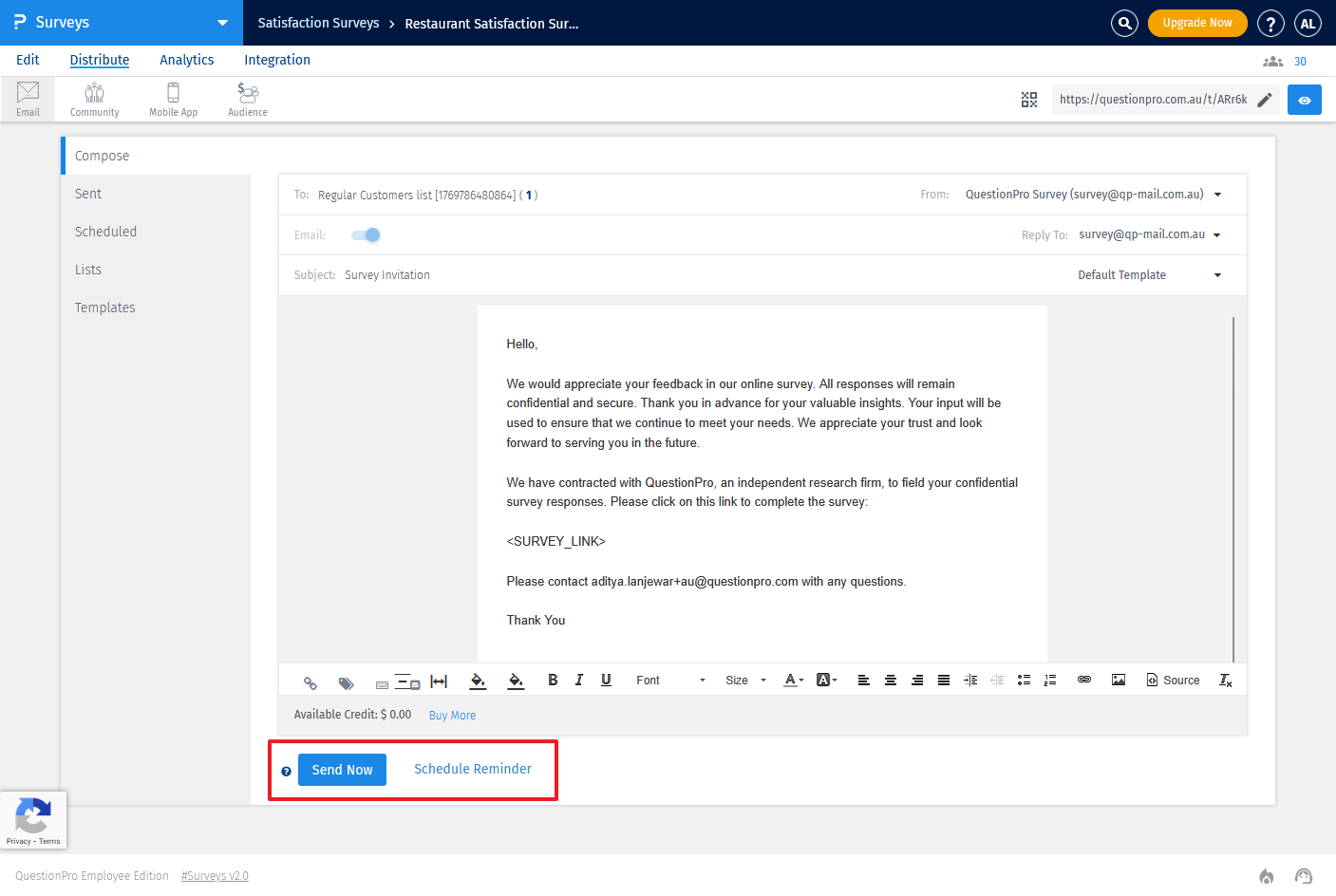Click the Schedule Reminder link
The height and width of the screenshot is (896, 1336).
coord(473,769)
